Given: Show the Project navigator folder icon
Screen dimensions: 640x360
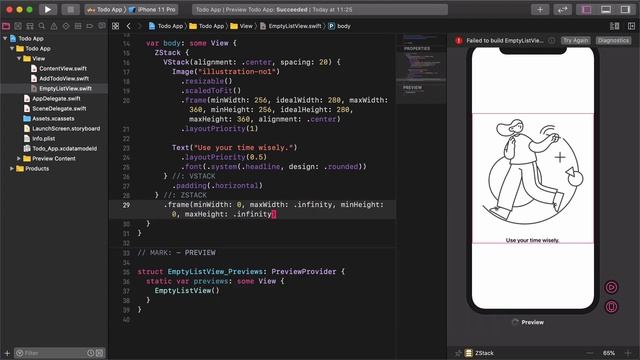Looking at the screenshot, I should tap(6, 26).
